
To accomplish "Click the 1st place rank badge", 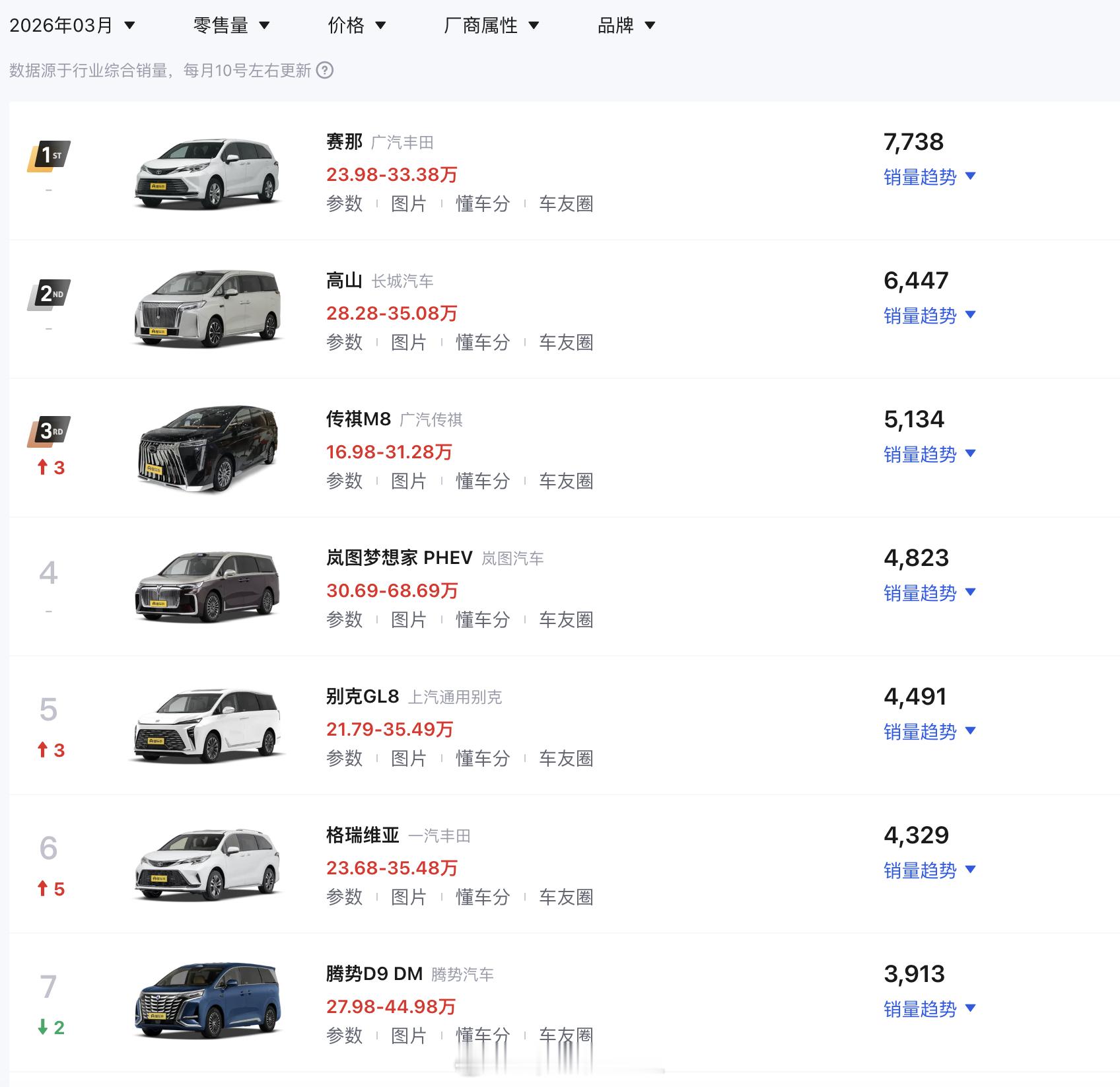I will point(49,156).
